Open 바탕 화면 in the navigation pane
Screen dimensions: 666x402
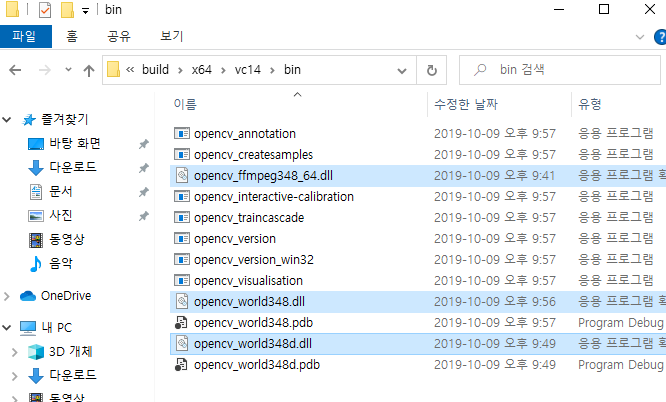pos(75,143)
